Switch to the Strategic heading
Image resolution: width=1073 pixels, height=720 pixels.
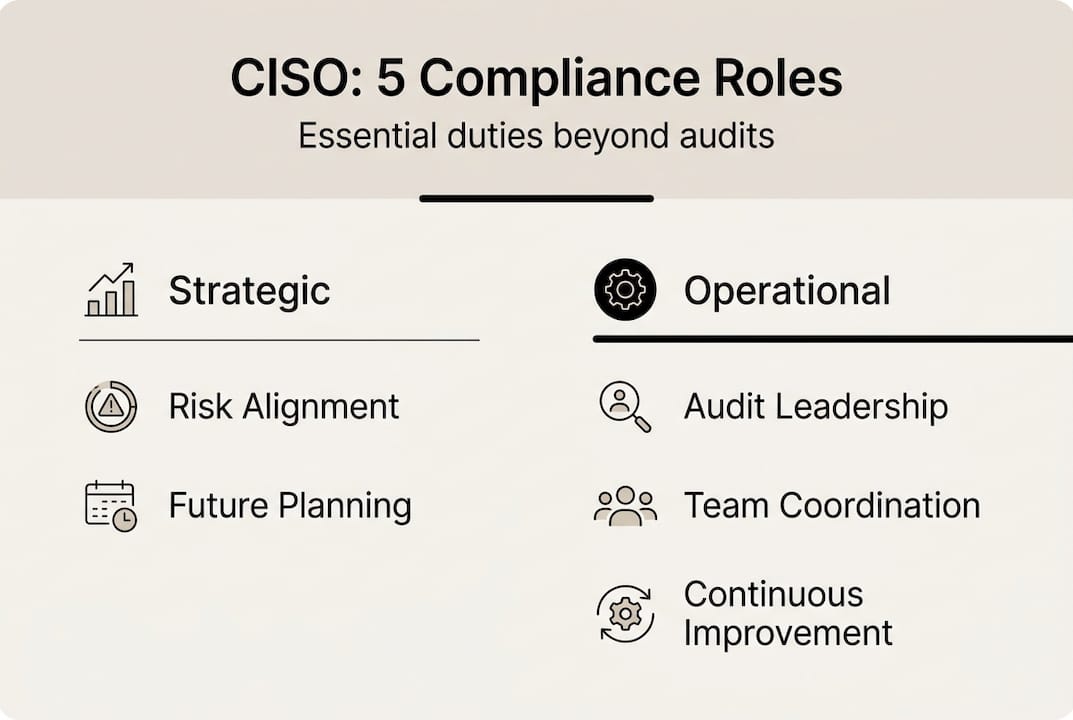249,291
